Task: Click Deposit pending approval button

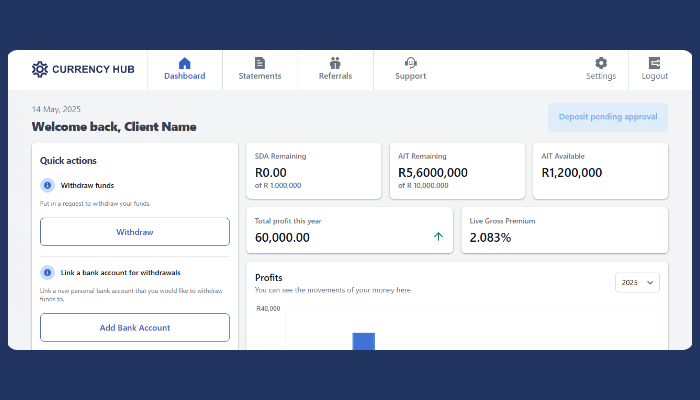Action: pyautogui.click(x=608, y=117)
